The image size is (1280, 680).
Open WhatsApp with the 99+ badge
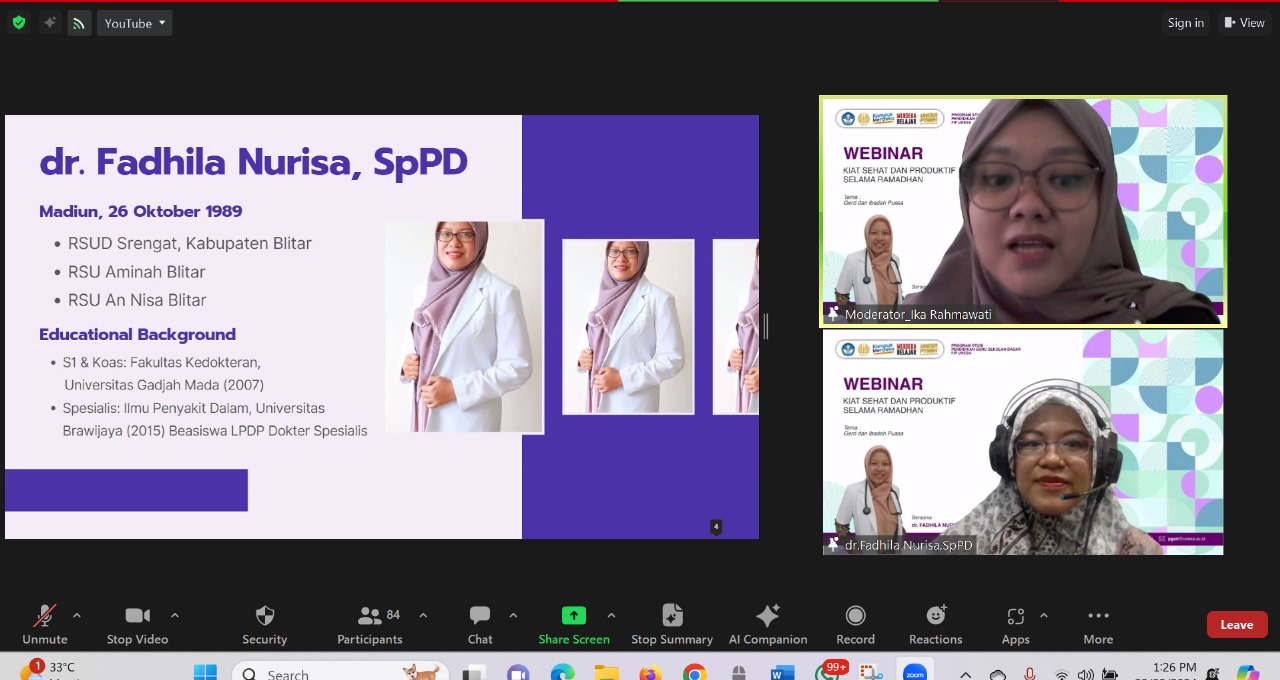pyautogui.click(x=828, y=671)
